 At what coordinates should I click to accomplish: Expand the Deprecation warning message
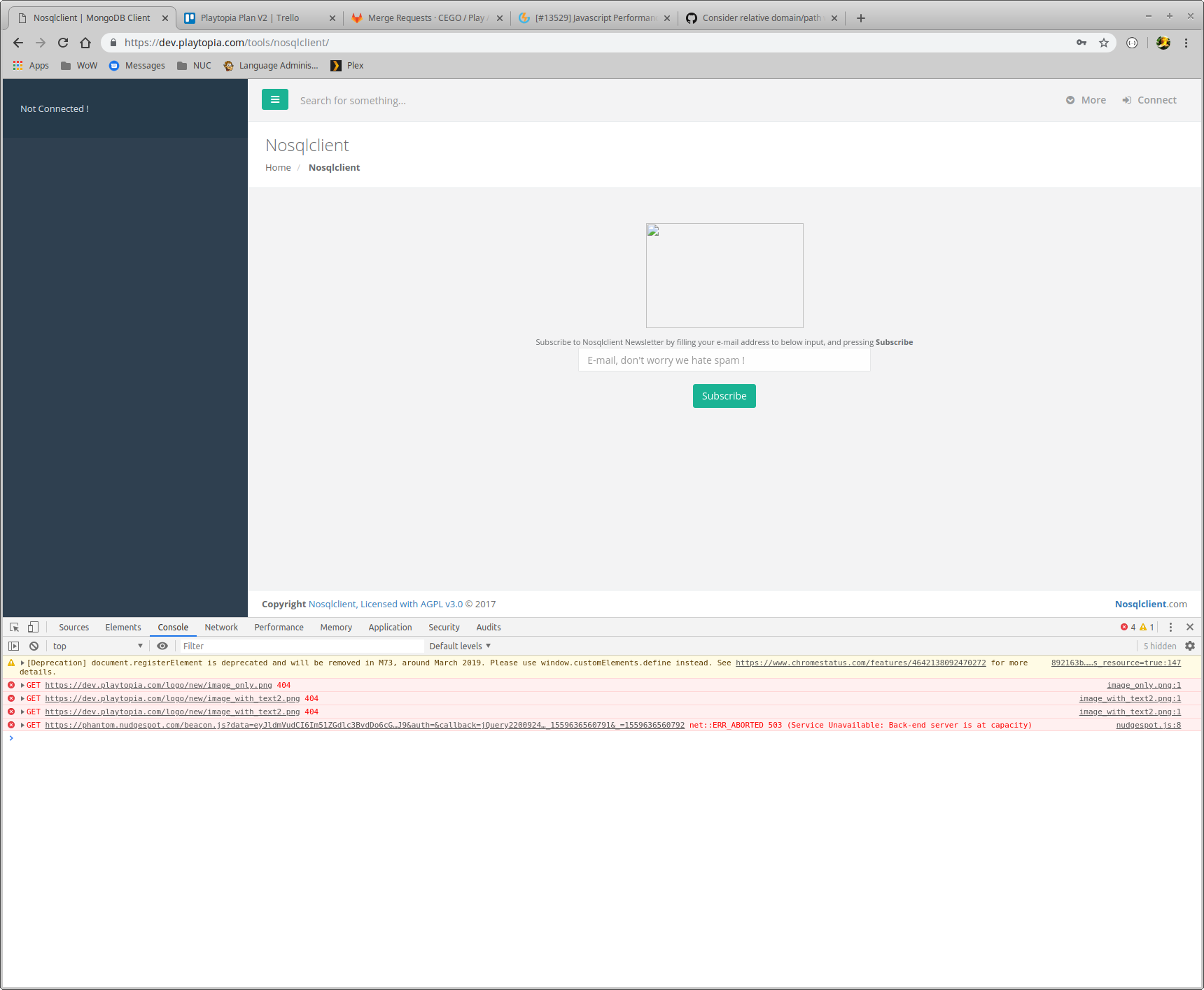tap(22, 663)
